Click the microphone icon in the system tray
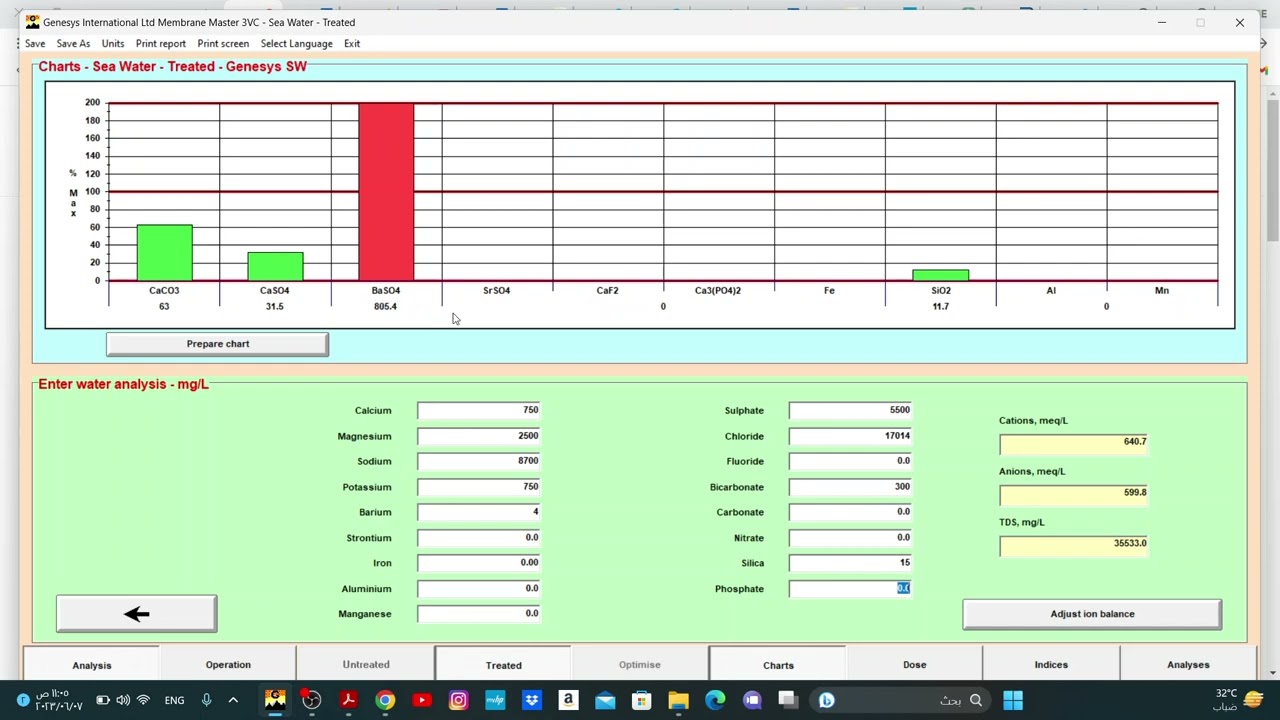The width and height of the screenshot is (1280, 720). [x=206, y=700]
